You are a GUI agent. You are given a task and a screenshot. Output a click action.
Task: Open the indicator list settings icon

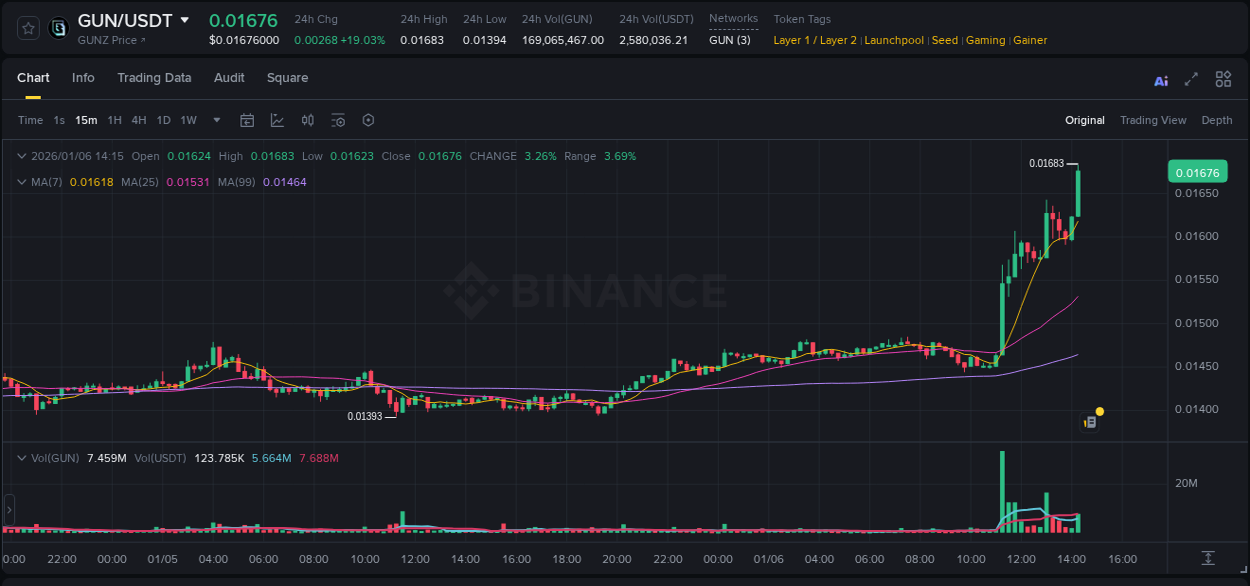coord(338,120)
